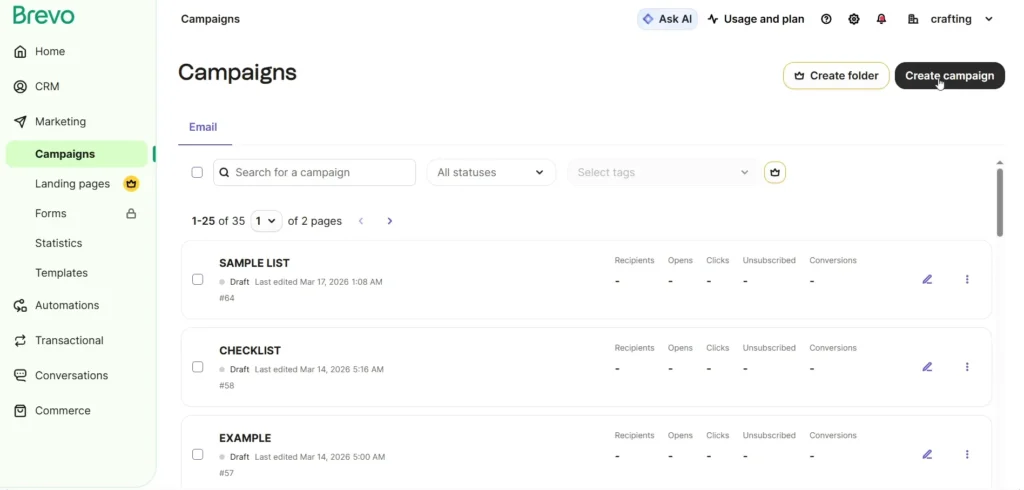Open the CRM section icon
Screen dimensions: 1024x490
(20, 86)
